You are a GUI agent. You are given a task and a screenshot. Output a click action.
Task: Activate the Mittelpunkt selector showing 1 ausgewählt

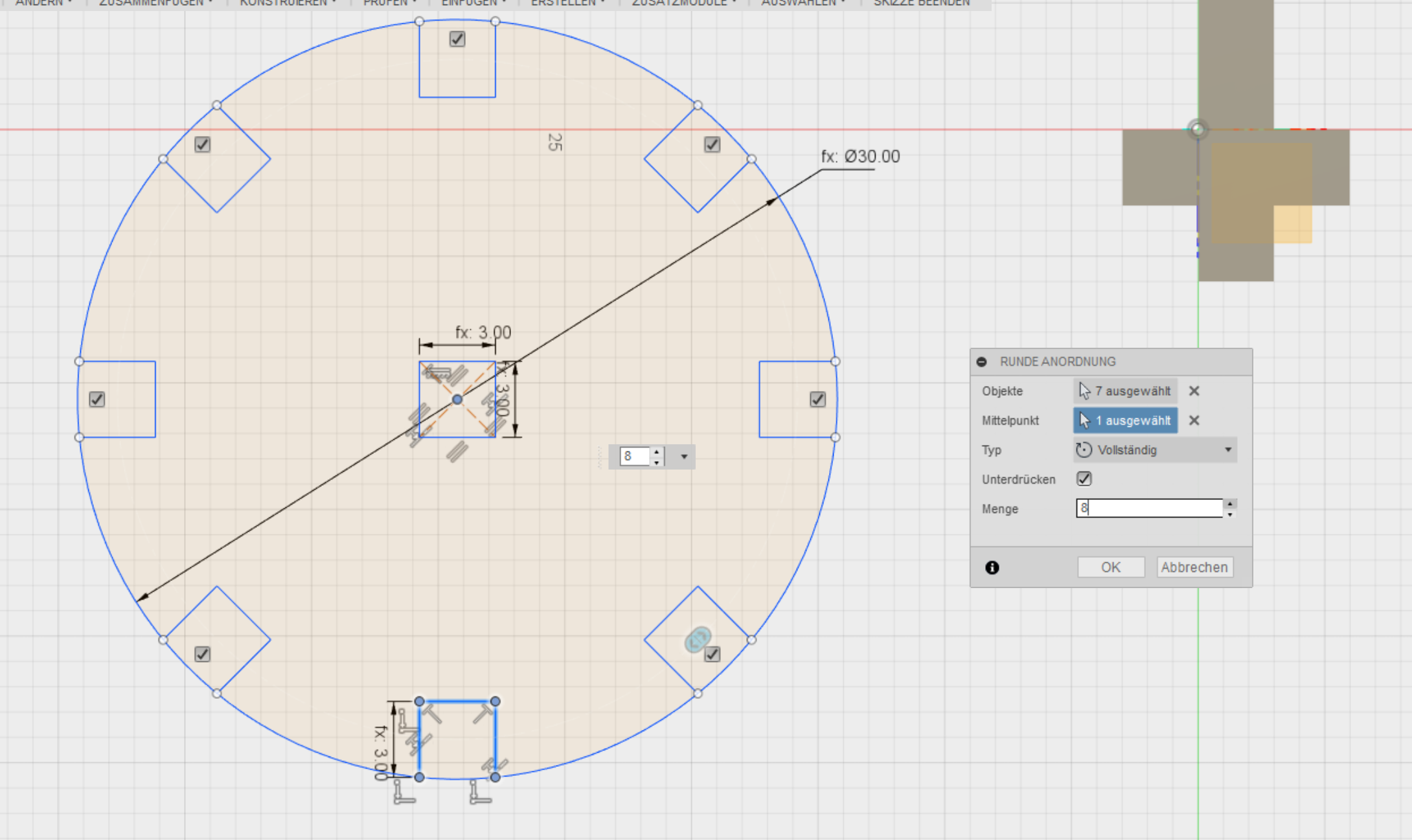1125,421
